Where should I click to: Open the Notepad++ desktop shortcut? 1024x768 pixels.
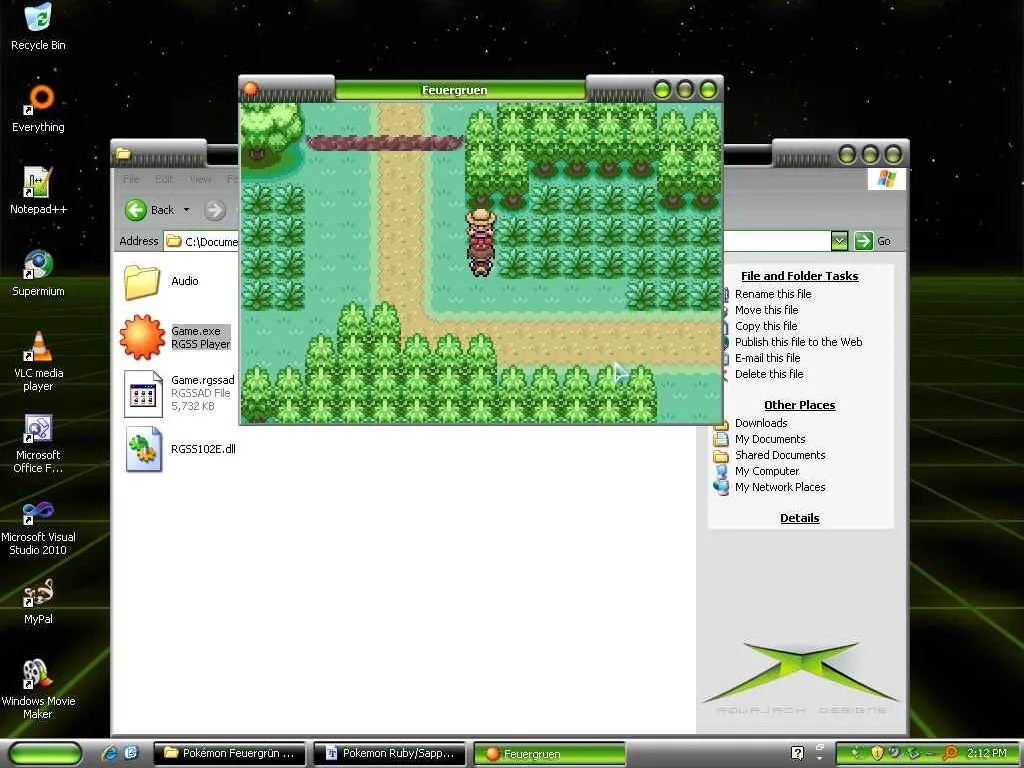click(38, 191)
